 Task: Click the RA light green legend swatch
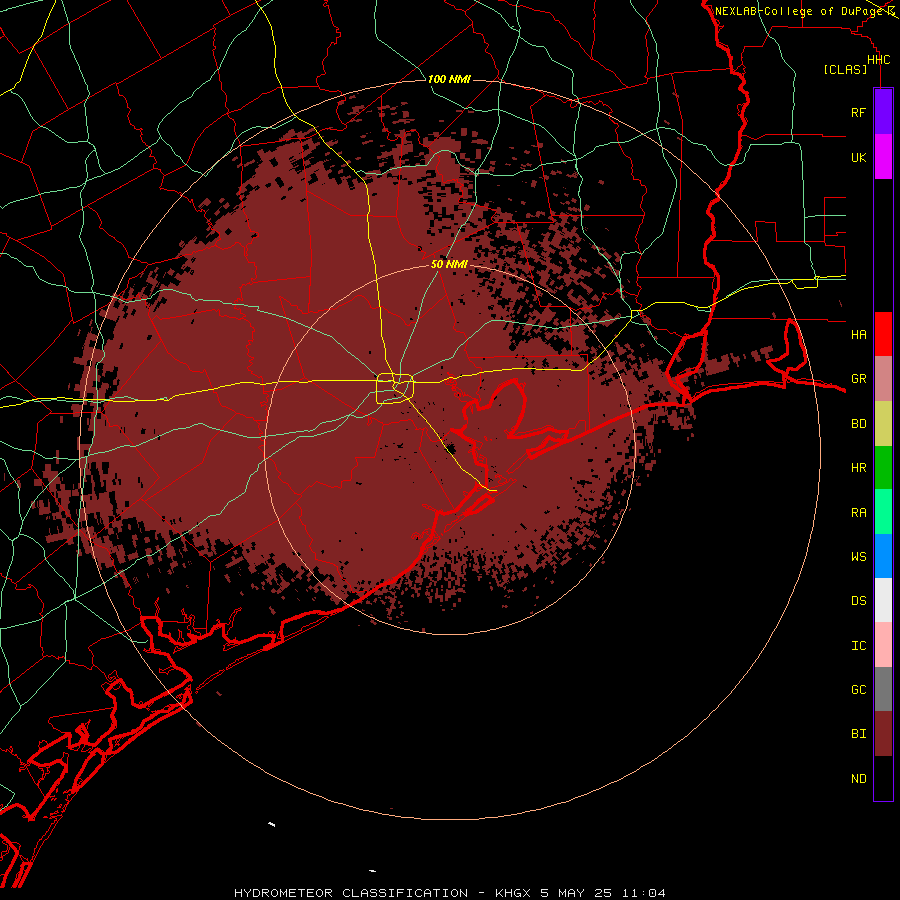[x=883, y=512]
